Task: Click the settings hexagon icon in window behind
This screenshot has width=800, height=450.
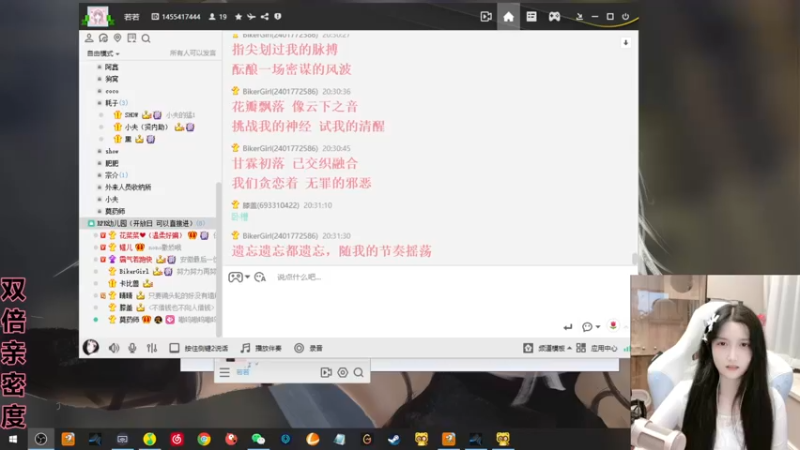Action: tap(343, 372)
